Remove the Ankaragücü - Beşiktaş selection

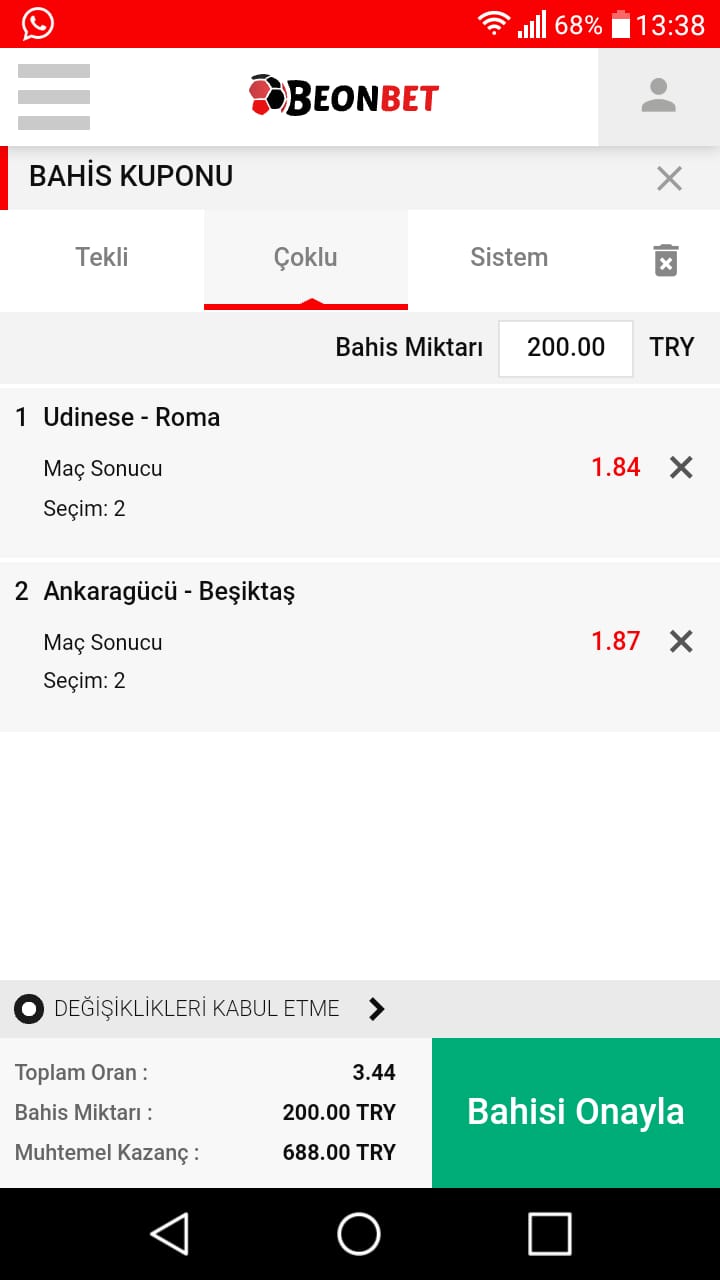(681, 641)
